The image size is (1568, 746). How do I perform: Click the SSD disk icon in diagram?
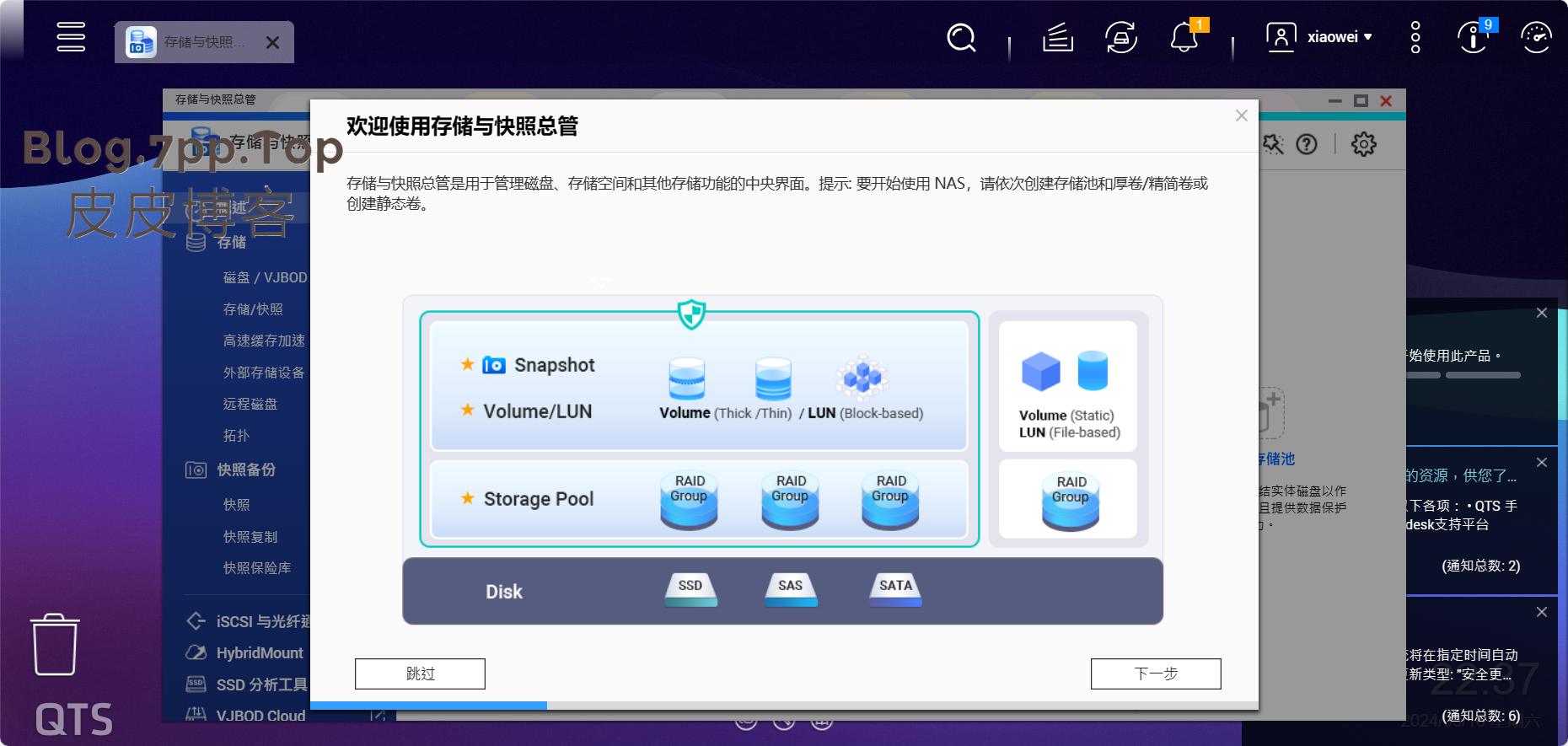[x=690, y=589]
